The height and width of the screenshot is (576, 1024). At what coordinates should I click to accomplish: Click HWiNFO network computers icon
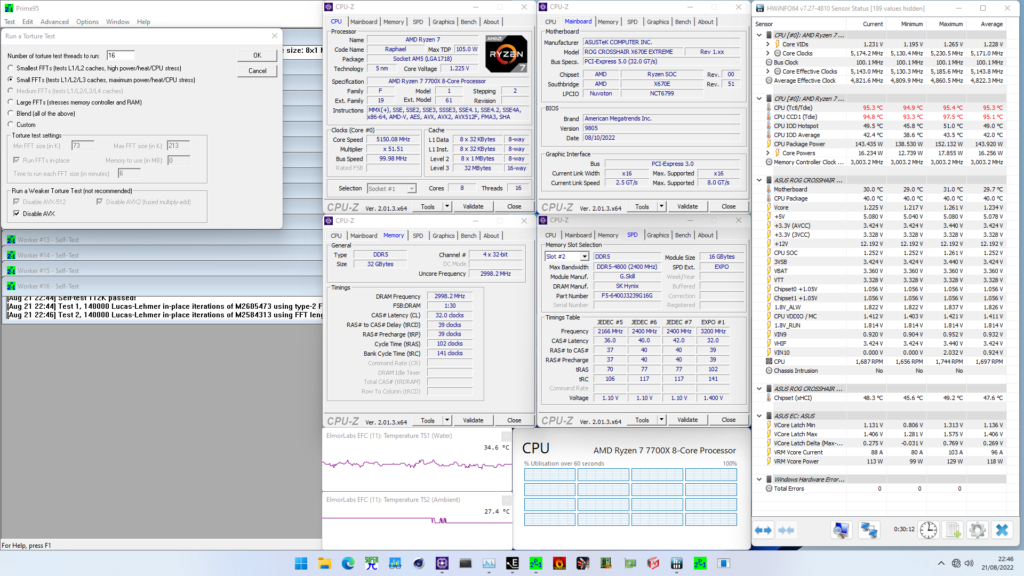click(x=869, y=530)
